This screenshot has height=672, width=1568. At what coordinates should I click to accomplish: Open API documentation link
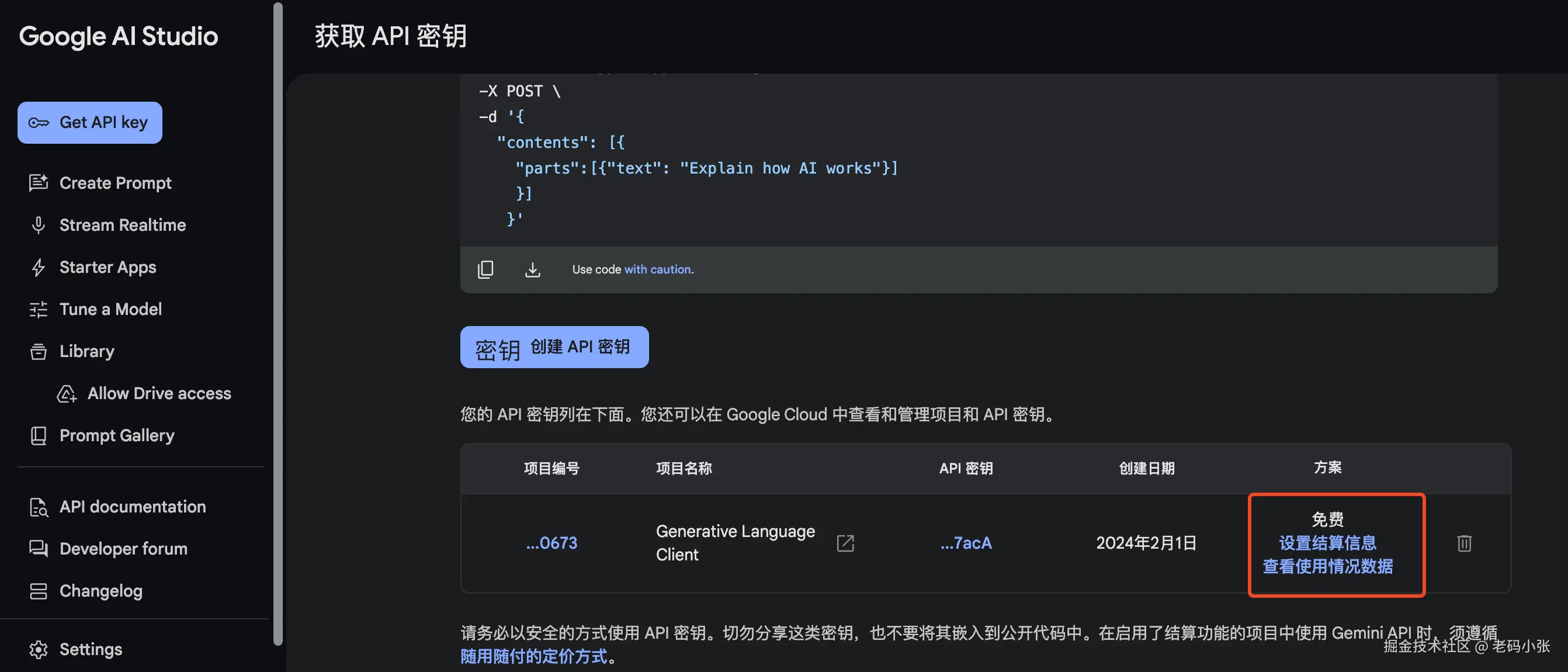point(132,507)
